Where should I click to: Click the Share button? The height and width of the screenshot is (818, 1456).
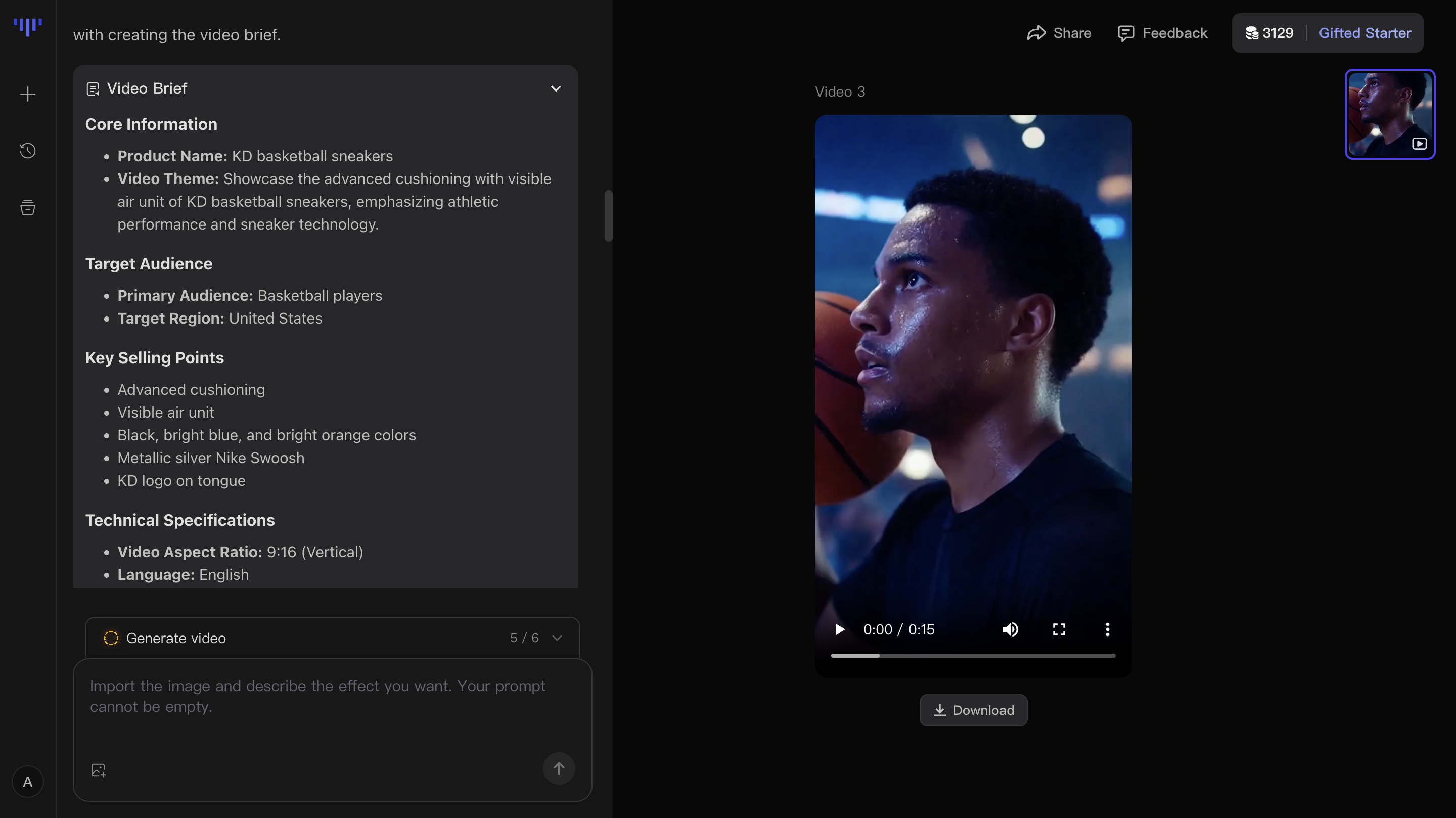coord(1059,33)
